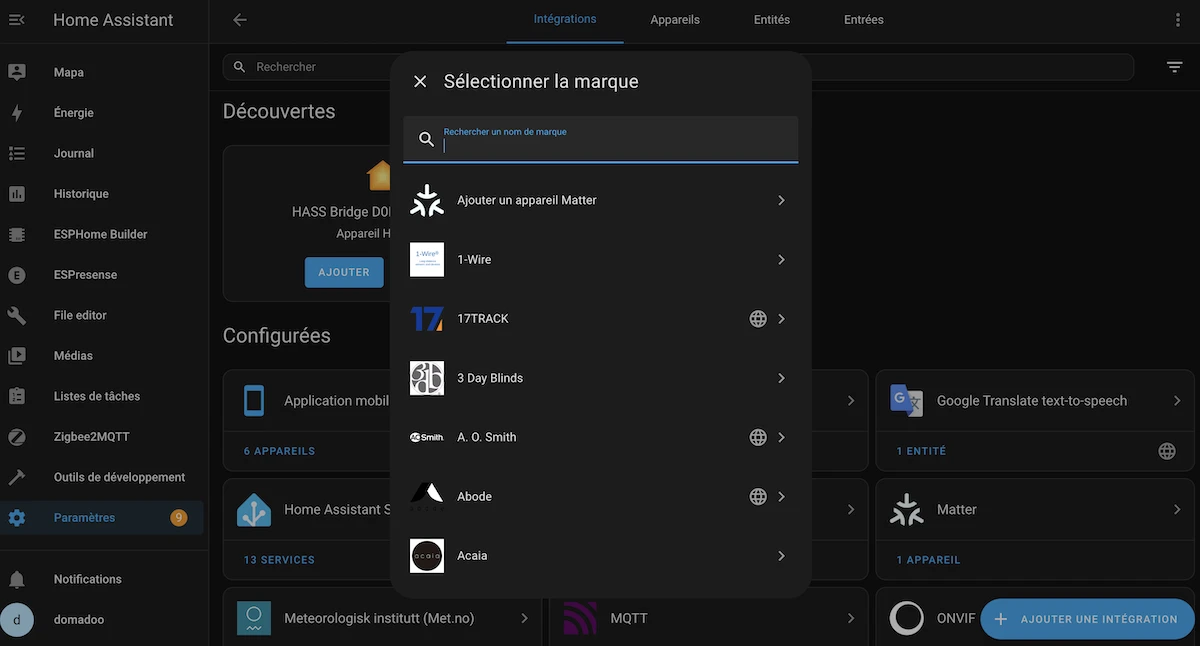Click the filter icon beside search bar
This screenshot has width=1200, height=646.
(x=1175, y=67)
